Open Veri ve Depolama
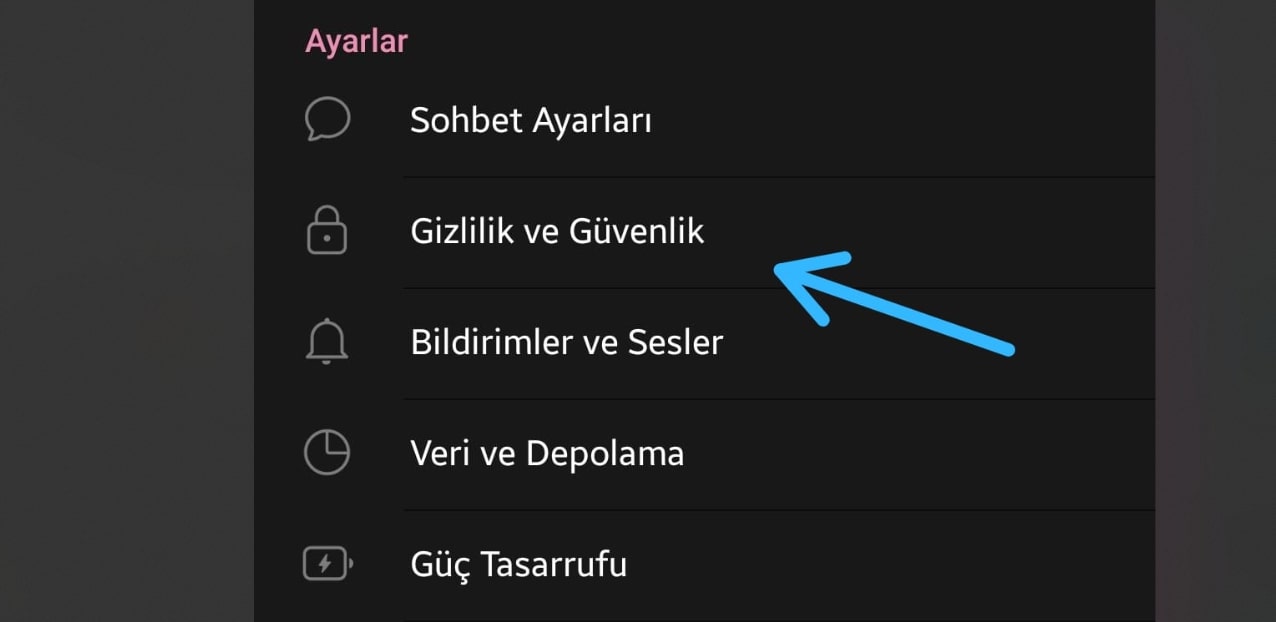Screen dimensions: 1276x622 (547, 452)
